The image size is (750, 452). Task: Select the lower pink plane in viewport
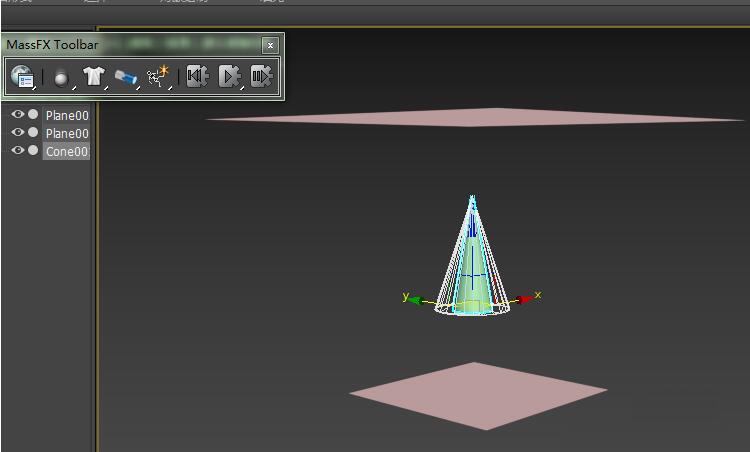tap(478, 395)
